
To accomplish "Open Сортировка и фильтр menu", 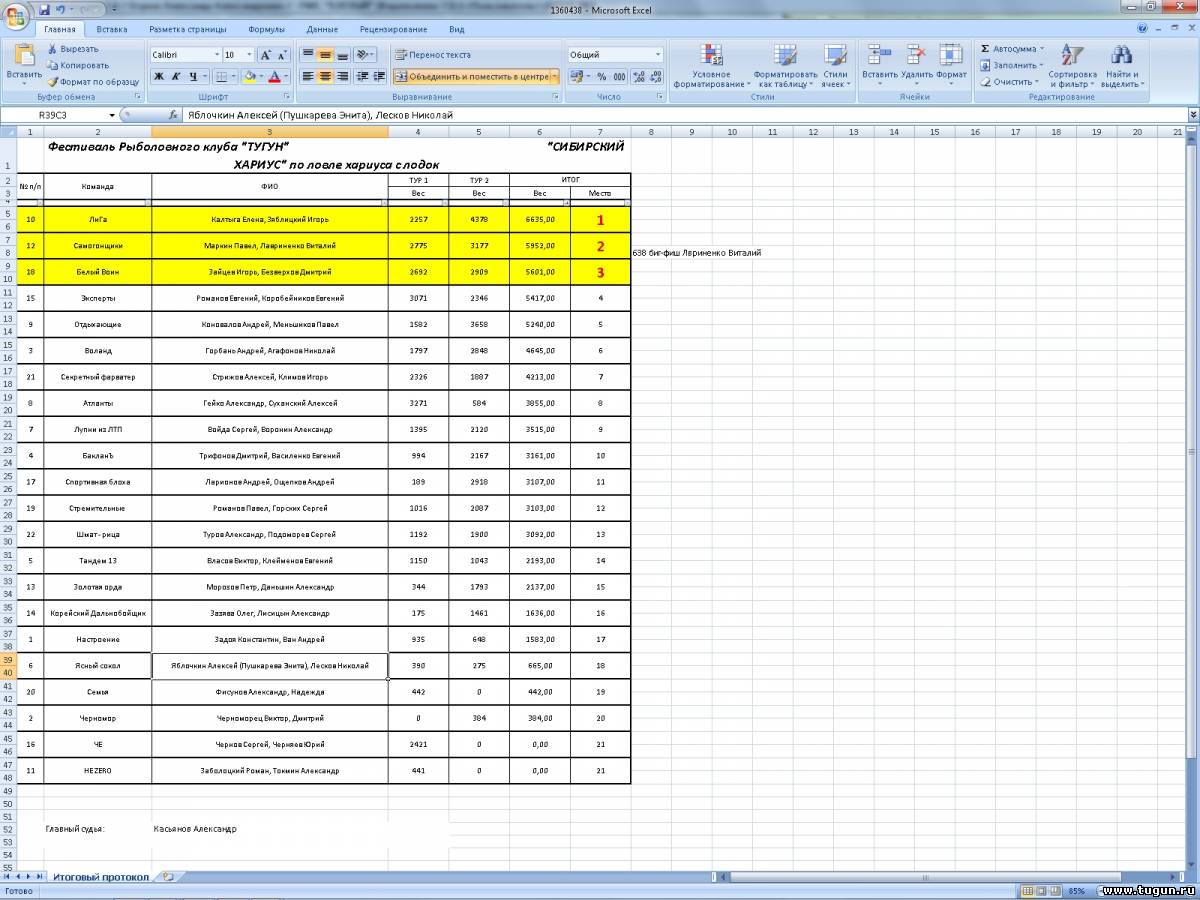I will (x=1072, y=66).
